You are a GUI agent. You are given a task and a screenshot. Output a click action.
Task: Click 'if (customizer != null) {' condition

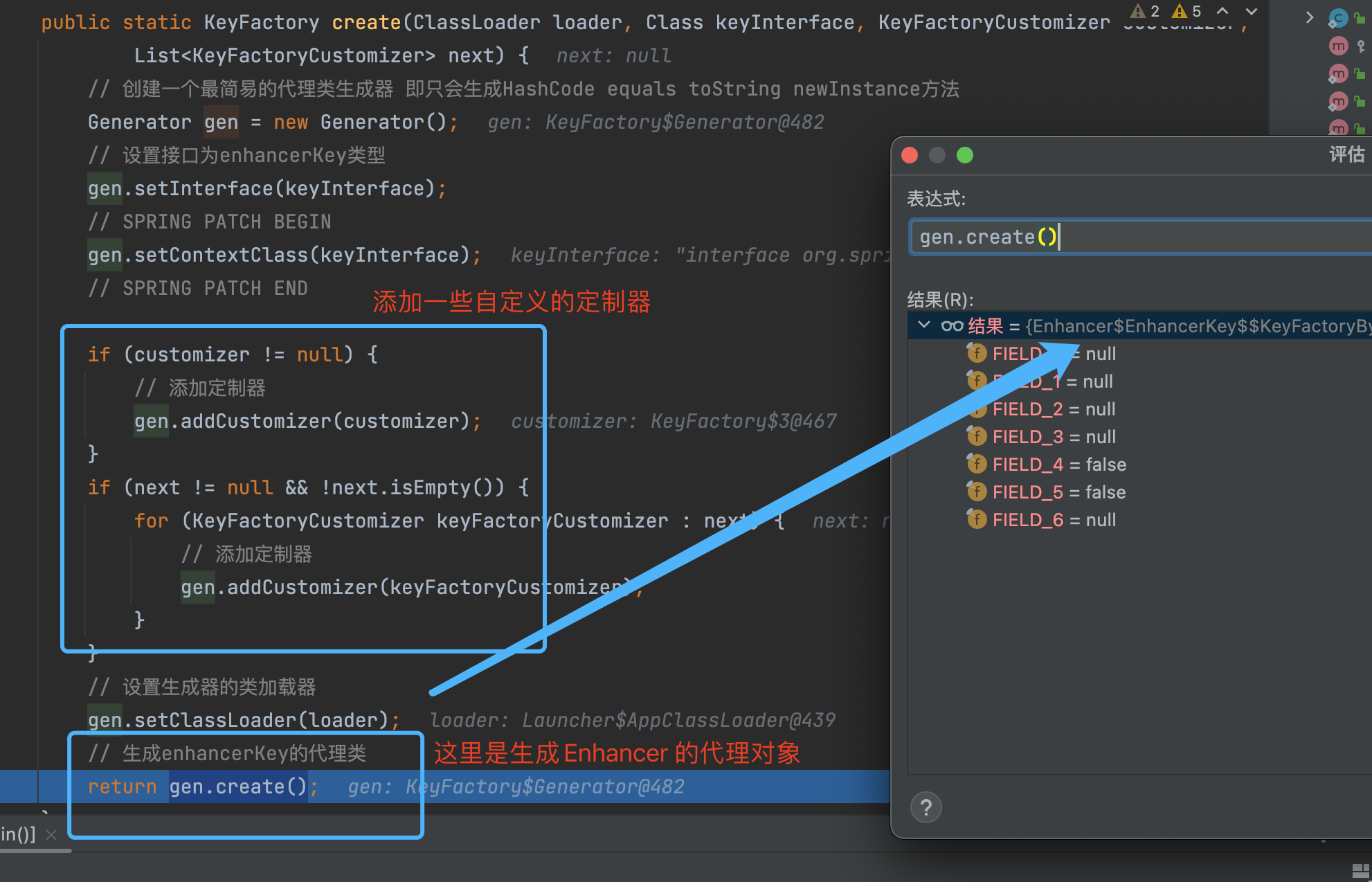point(233,355)
